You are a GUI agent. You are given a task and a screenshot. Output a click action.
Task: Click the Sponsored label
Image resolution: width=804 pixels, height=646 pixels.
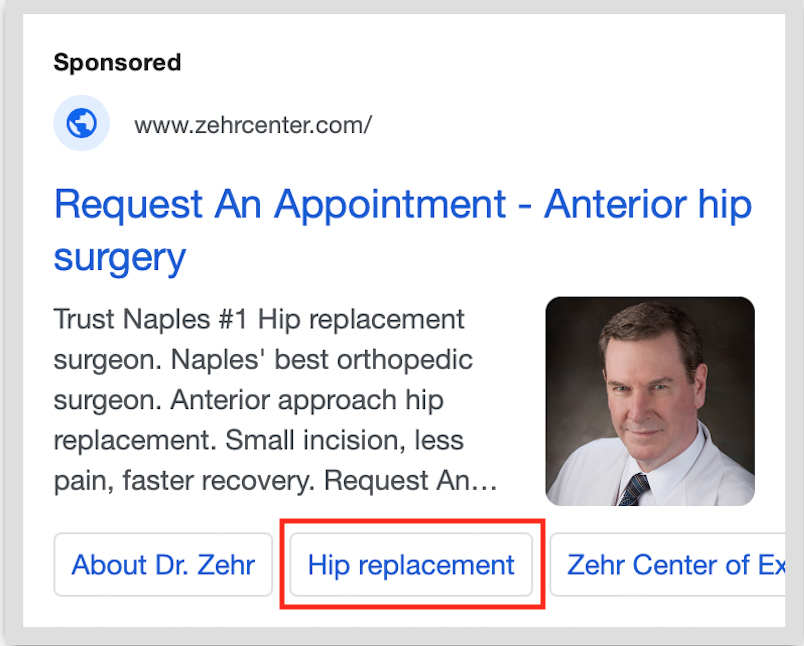117,62
